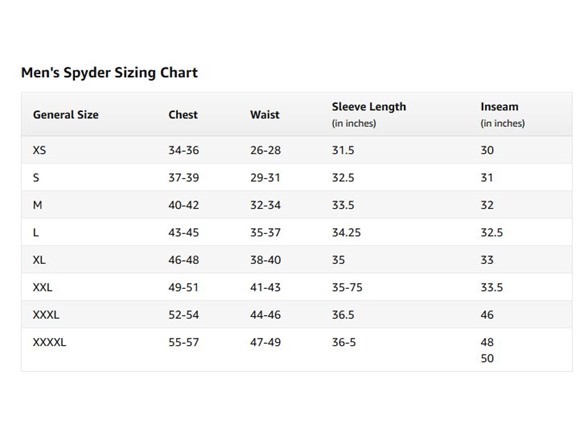Click the XXXXL size row label
Screen dimensions: 588x441
tap(49, 342)
